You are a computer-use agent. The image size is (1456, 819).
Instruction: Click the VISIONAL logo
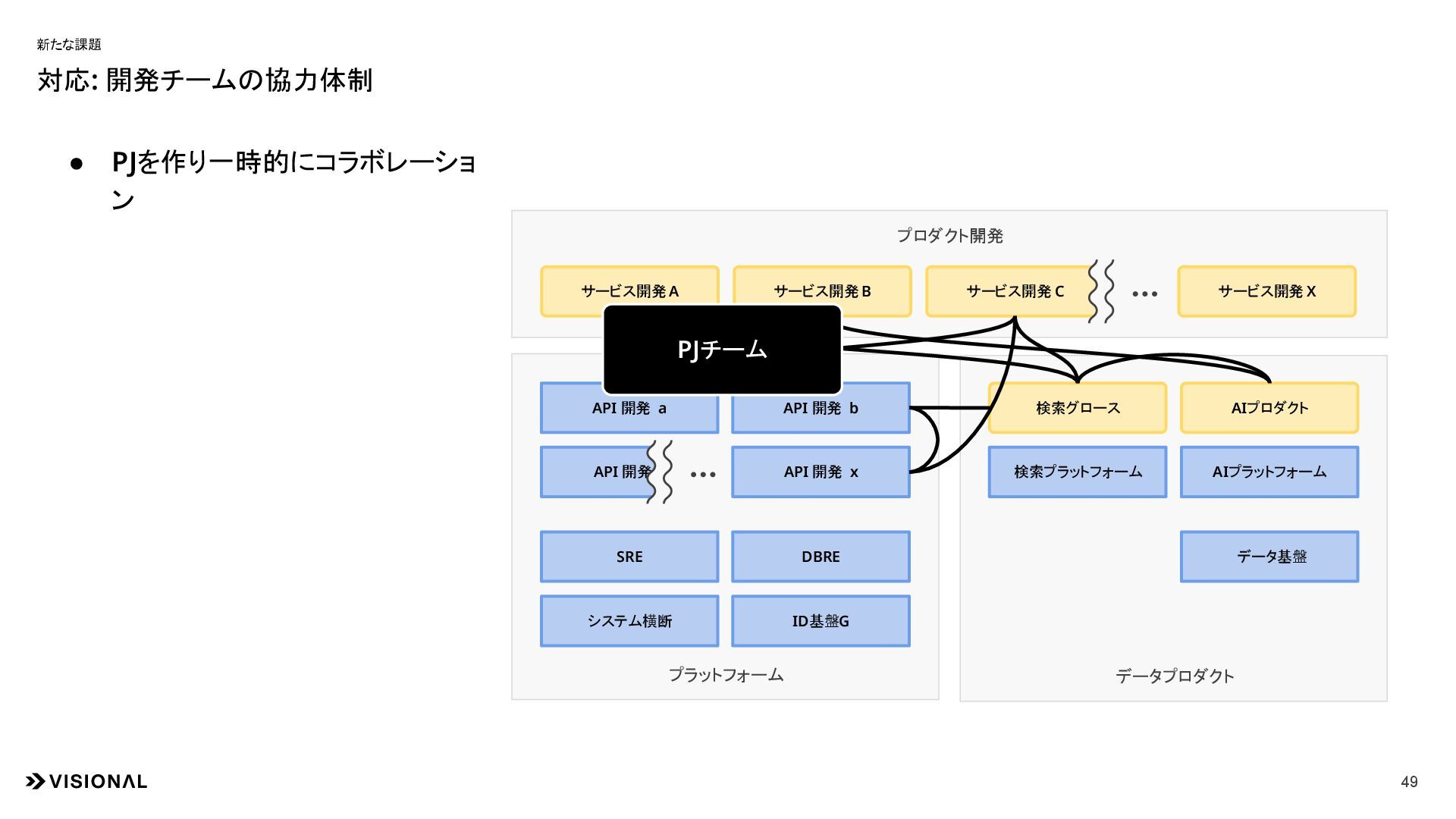pos(86,781)
